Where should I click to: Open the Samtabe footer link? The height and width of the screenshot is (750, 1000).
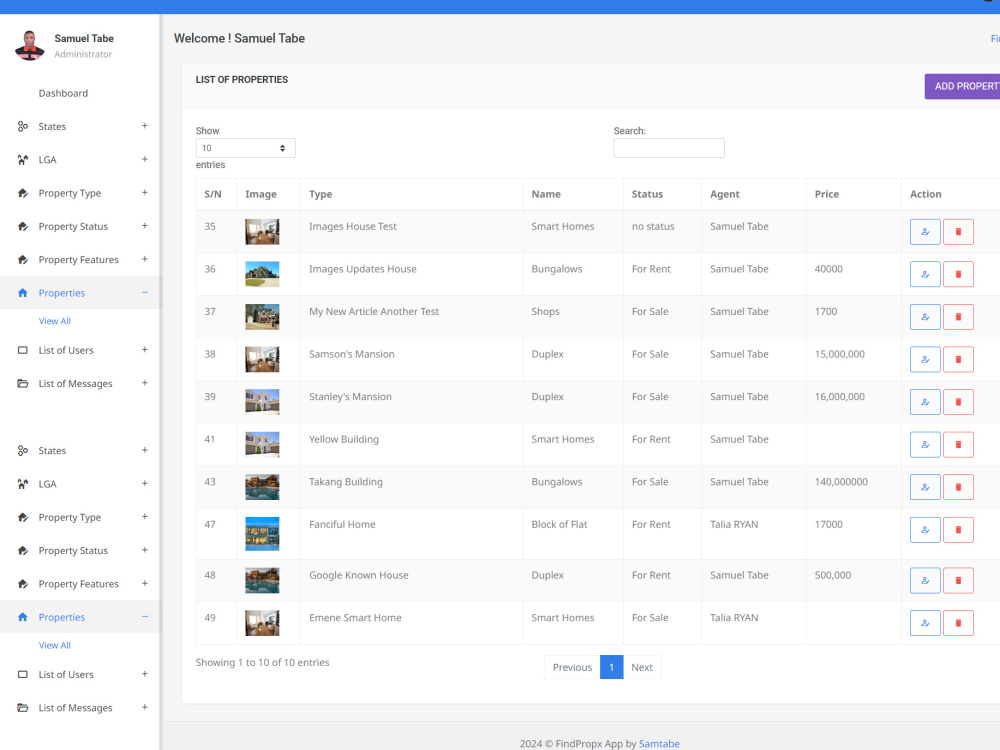click(x=659, y=744)
